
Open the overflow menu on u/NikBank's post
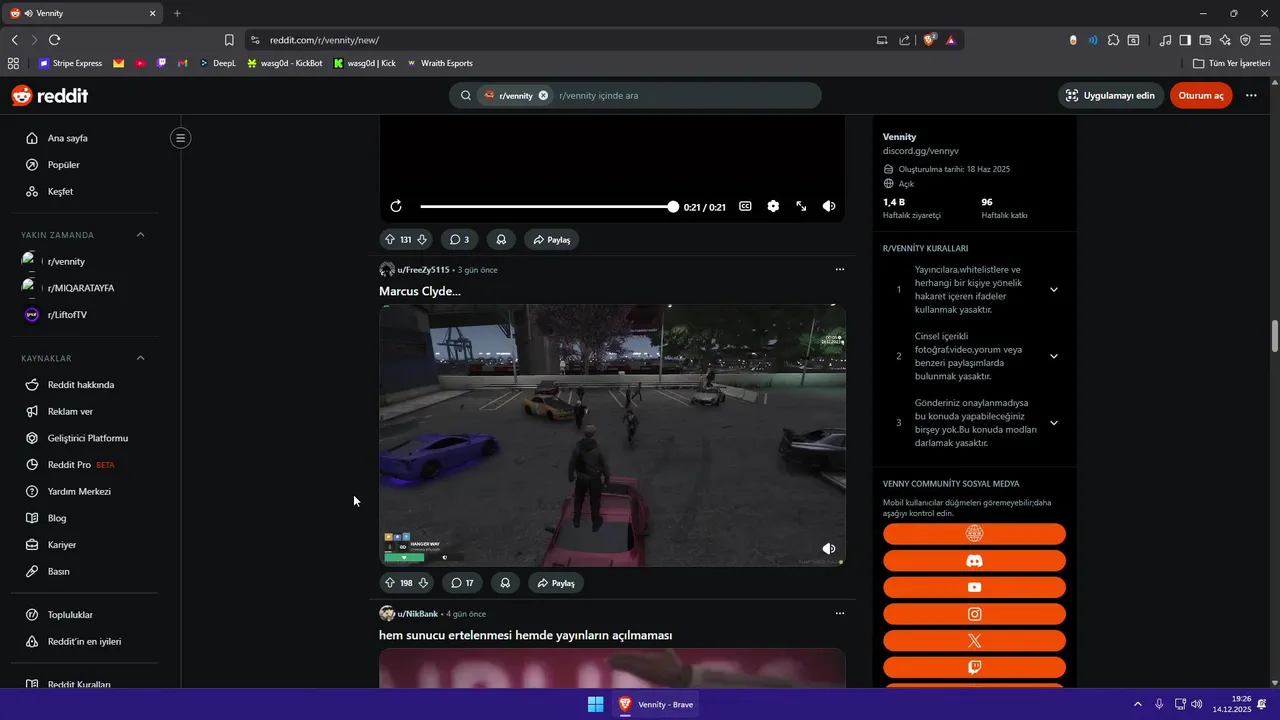click(x=839, y=613)
